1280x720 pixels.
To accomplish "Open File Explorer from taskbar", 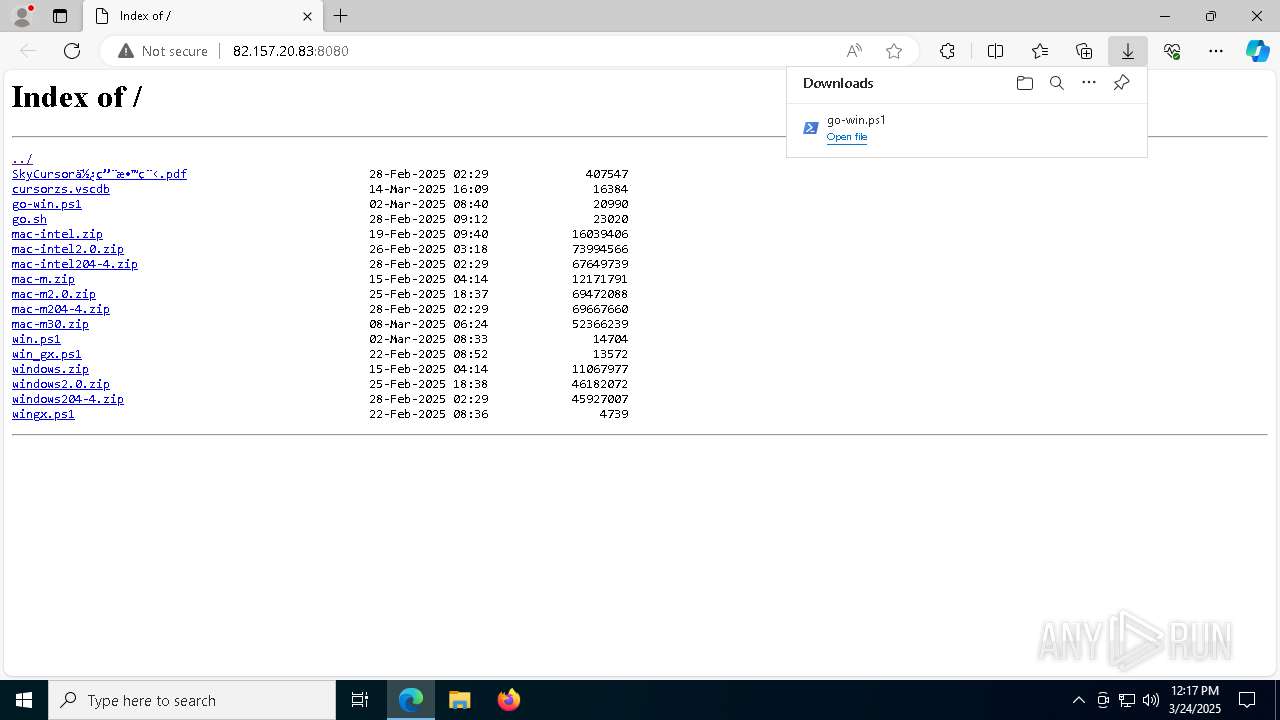I will click(x=459, y=700).
